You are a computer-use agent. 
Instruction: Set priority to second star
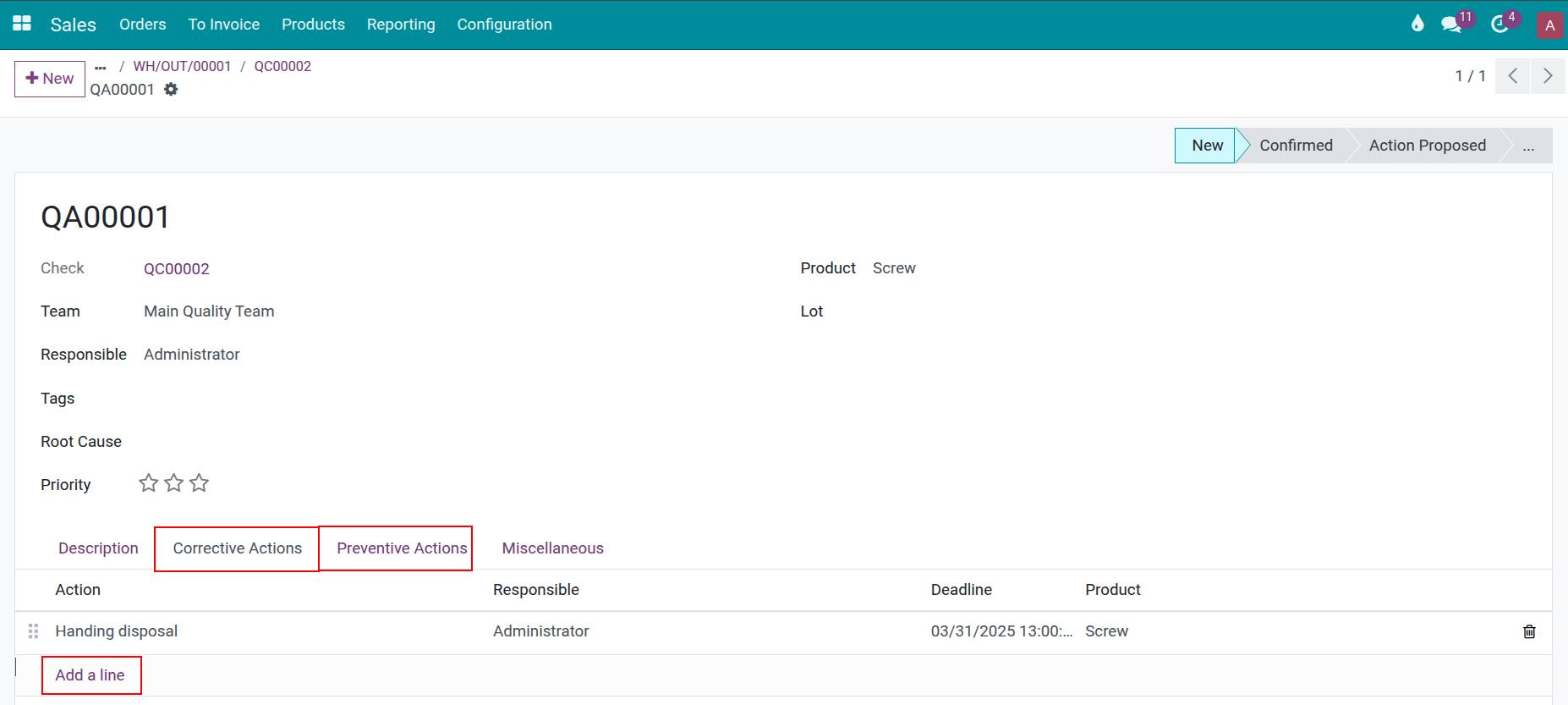(174, 483)
